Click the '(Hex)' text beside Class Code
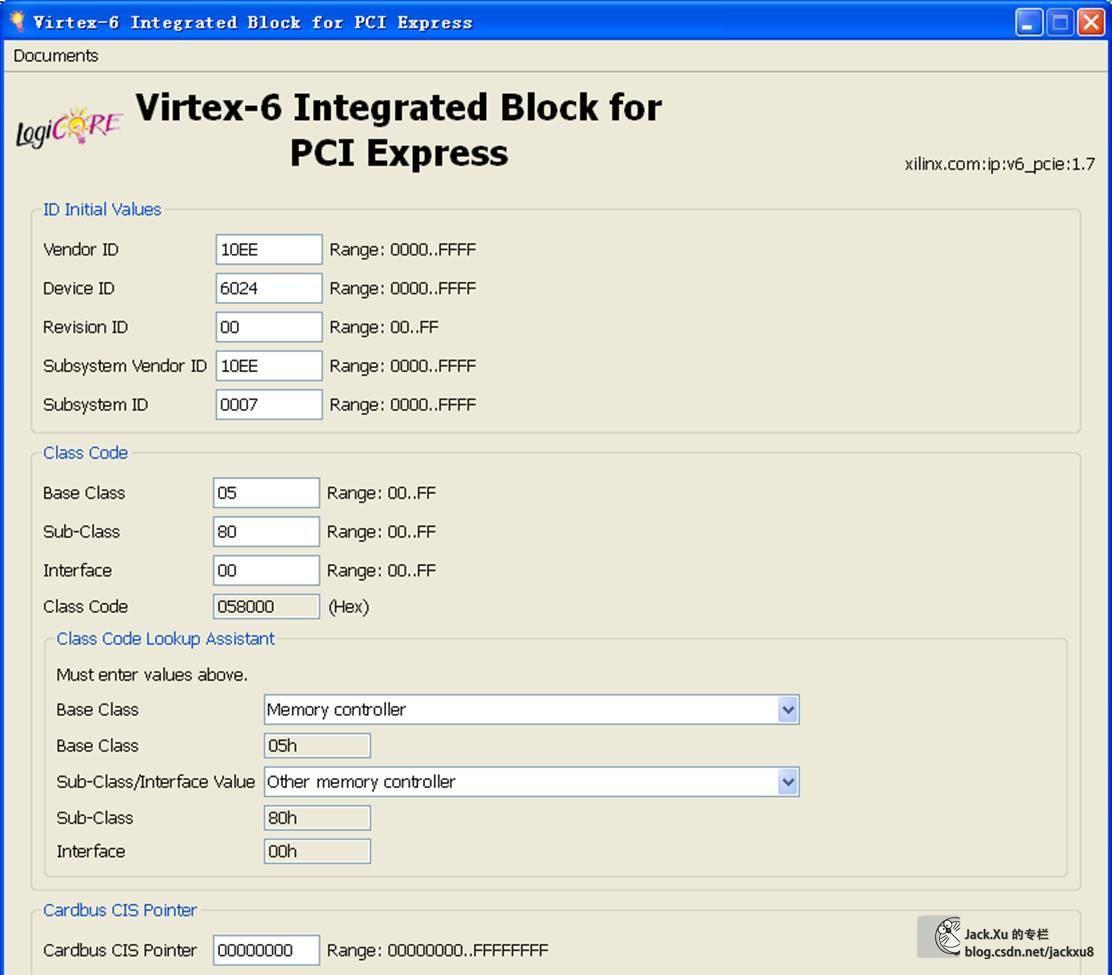Image resolution: width=1112 pixels, height=975 pixels. tap(348, 607)
